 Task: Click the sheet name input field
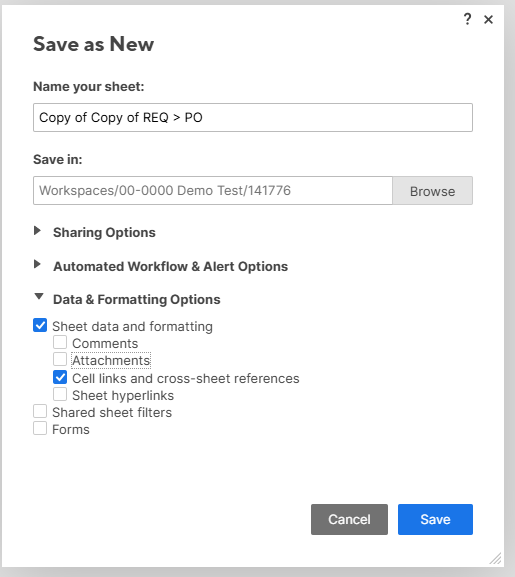tap(253, 117)
